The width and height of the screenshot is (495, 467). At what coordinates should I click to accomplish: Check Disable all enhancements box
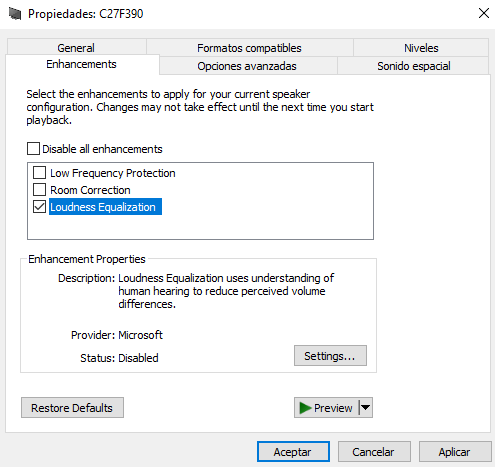(33, 149)
